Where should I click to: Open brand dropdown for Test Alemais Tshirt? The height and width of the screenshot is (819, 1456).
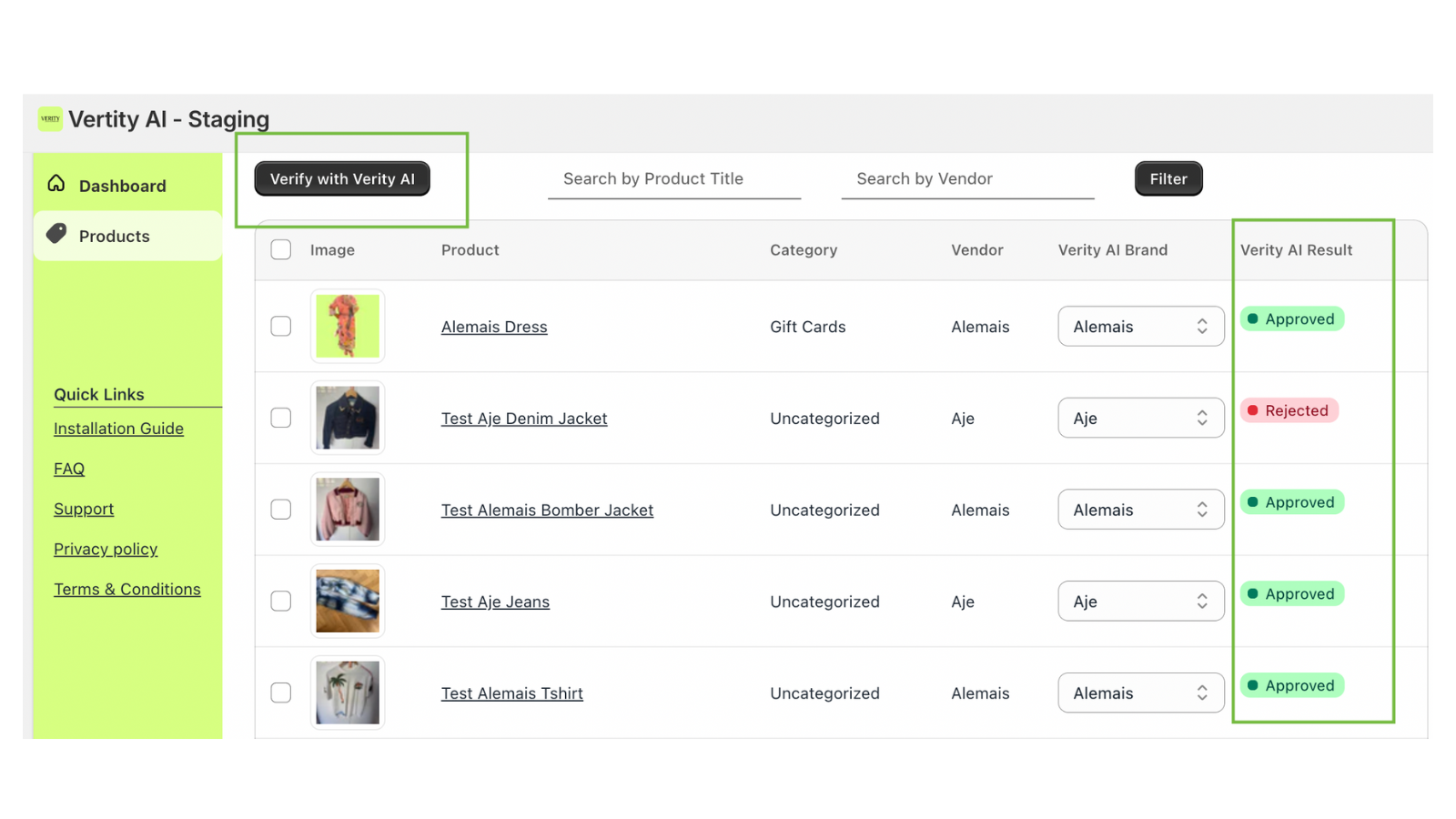[1140, 693]
